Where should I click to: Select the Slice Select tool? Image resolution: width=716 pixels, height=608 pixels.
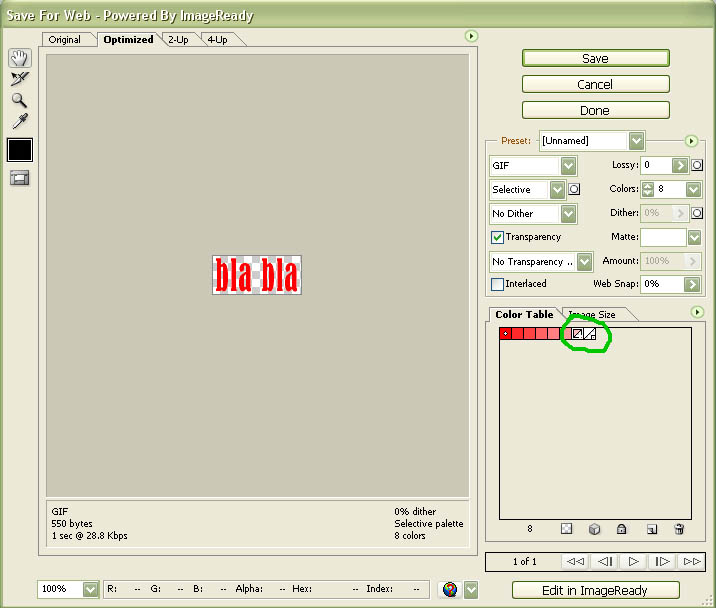pyautogui.click(x=20, y=79)
